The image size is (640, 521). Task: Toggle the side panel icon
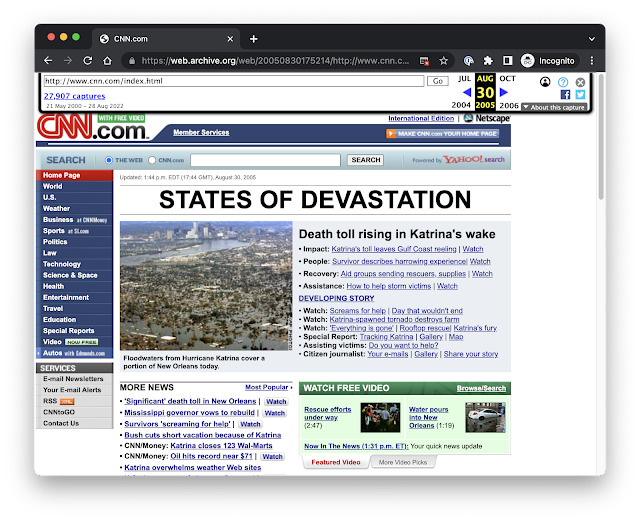tap(507, 61)
